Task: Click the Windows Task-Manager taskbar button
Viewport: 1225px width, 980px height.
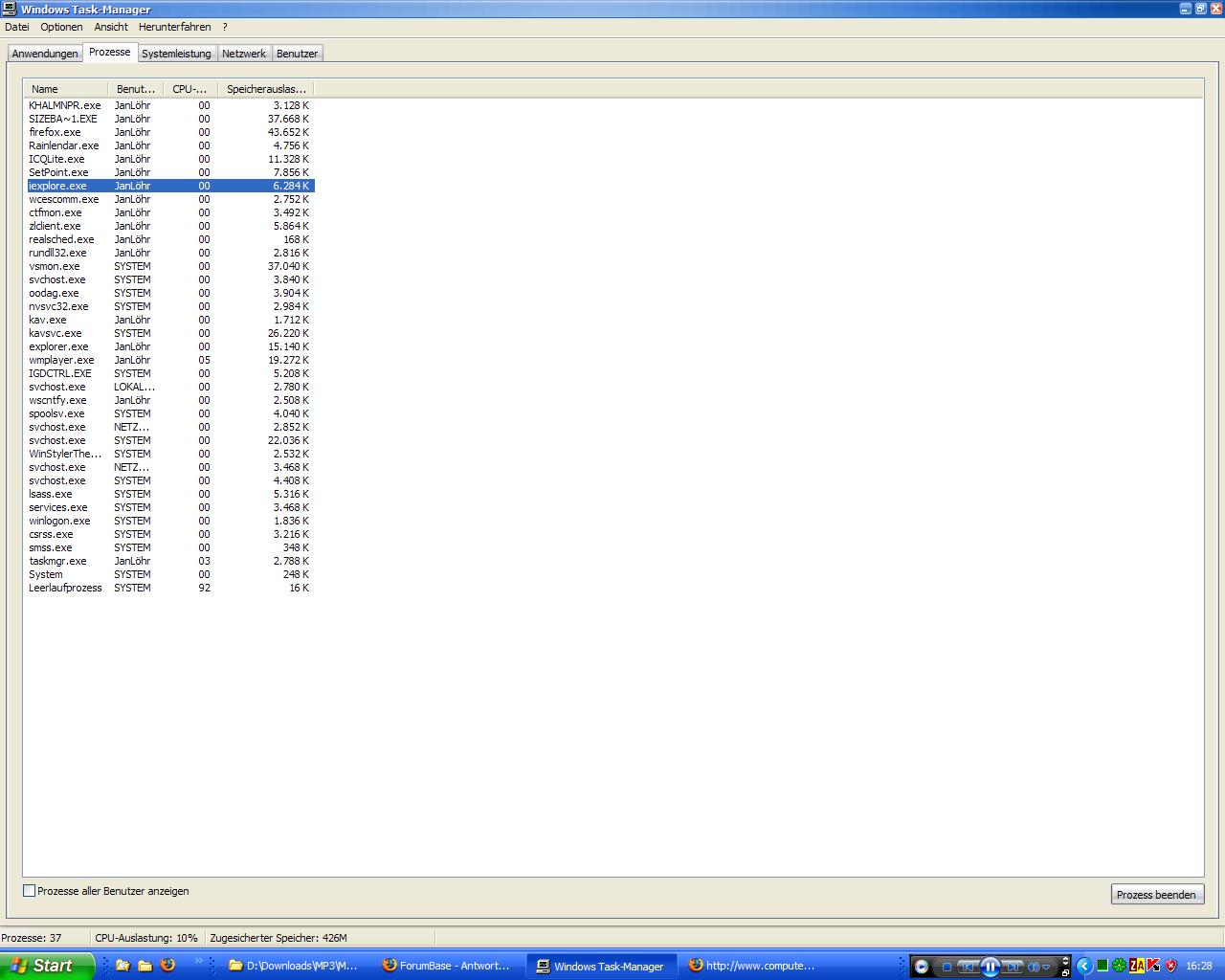Action: click(x=601, y=966)
